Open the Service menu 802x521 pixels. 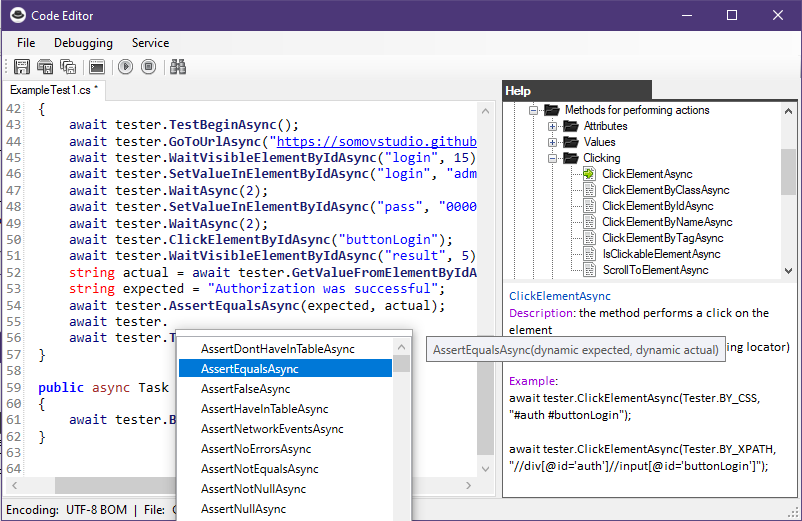pyautogui.click(x=150, y=43)
